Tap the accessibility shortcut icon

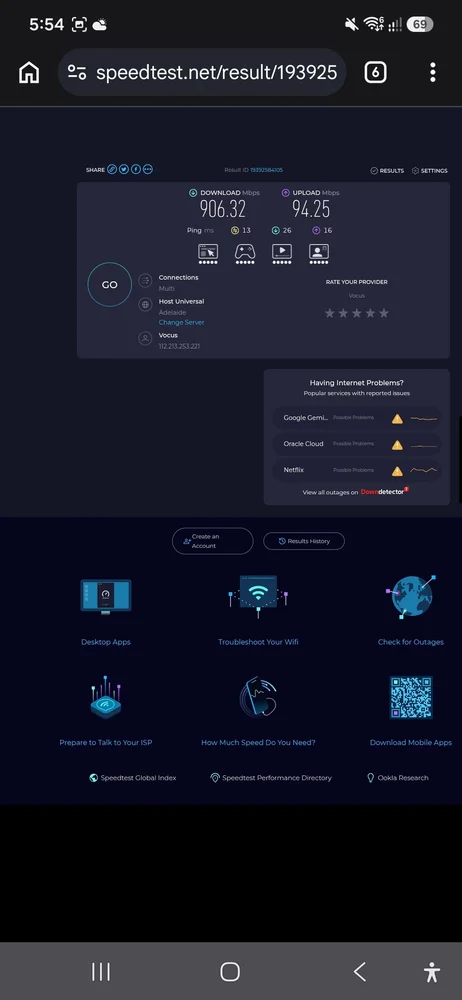(432, 972)
